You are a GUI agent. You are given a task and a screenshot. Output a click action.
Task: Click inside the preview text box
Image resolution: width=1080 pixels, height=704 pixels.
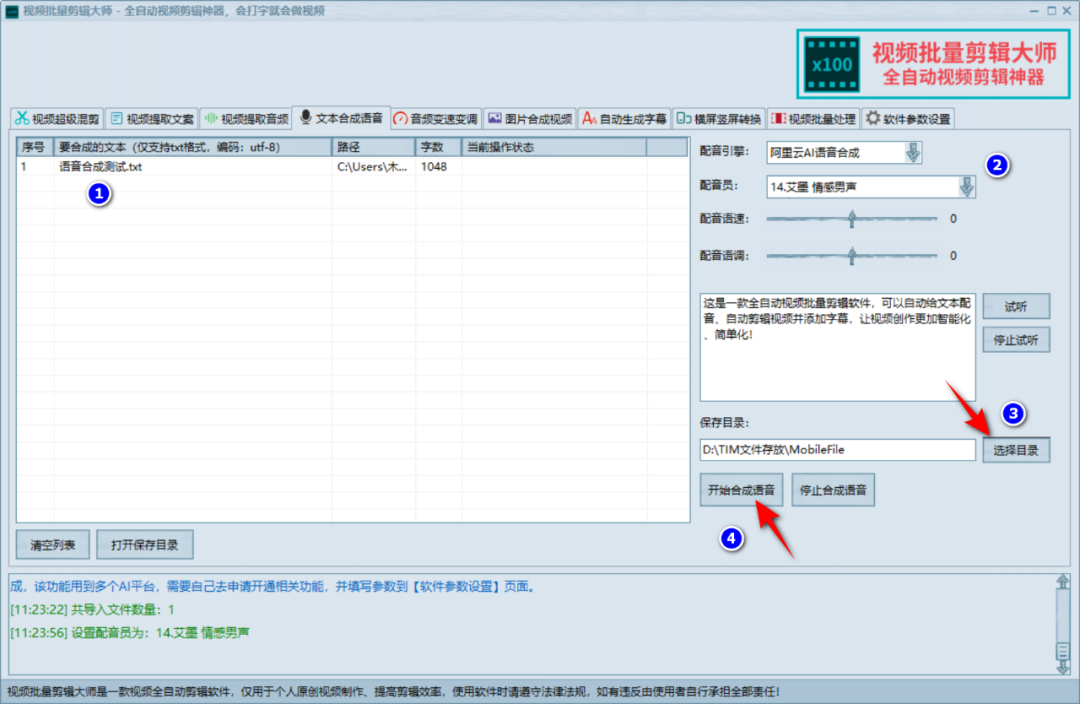coord(838,347)
